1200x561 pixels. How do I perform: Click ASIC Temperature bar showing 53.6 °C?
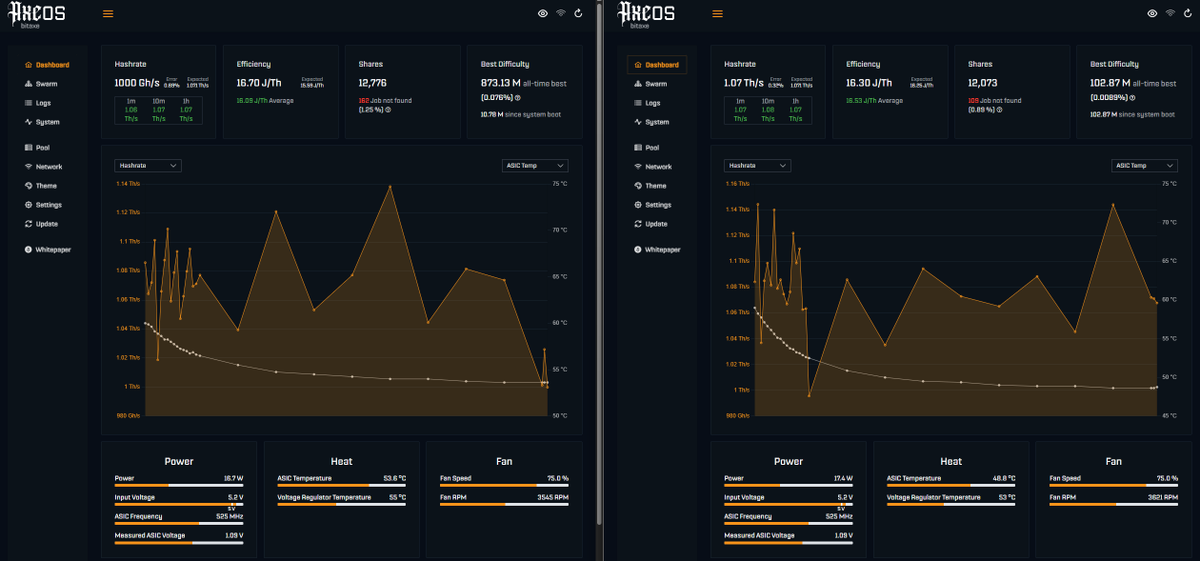click(x=341, y=486)
